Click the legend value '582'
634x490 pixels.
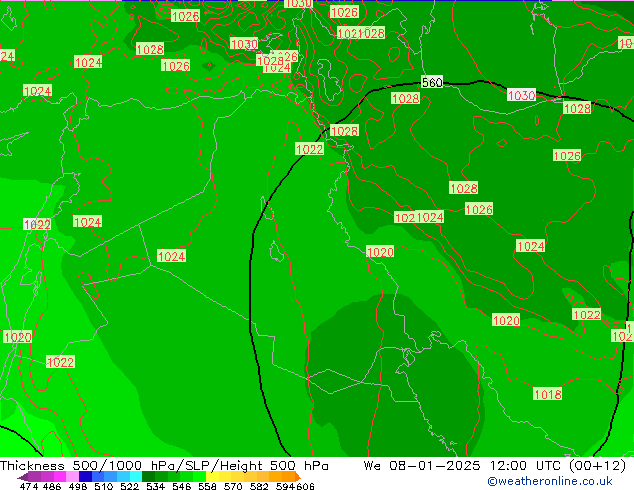(259, 486)
